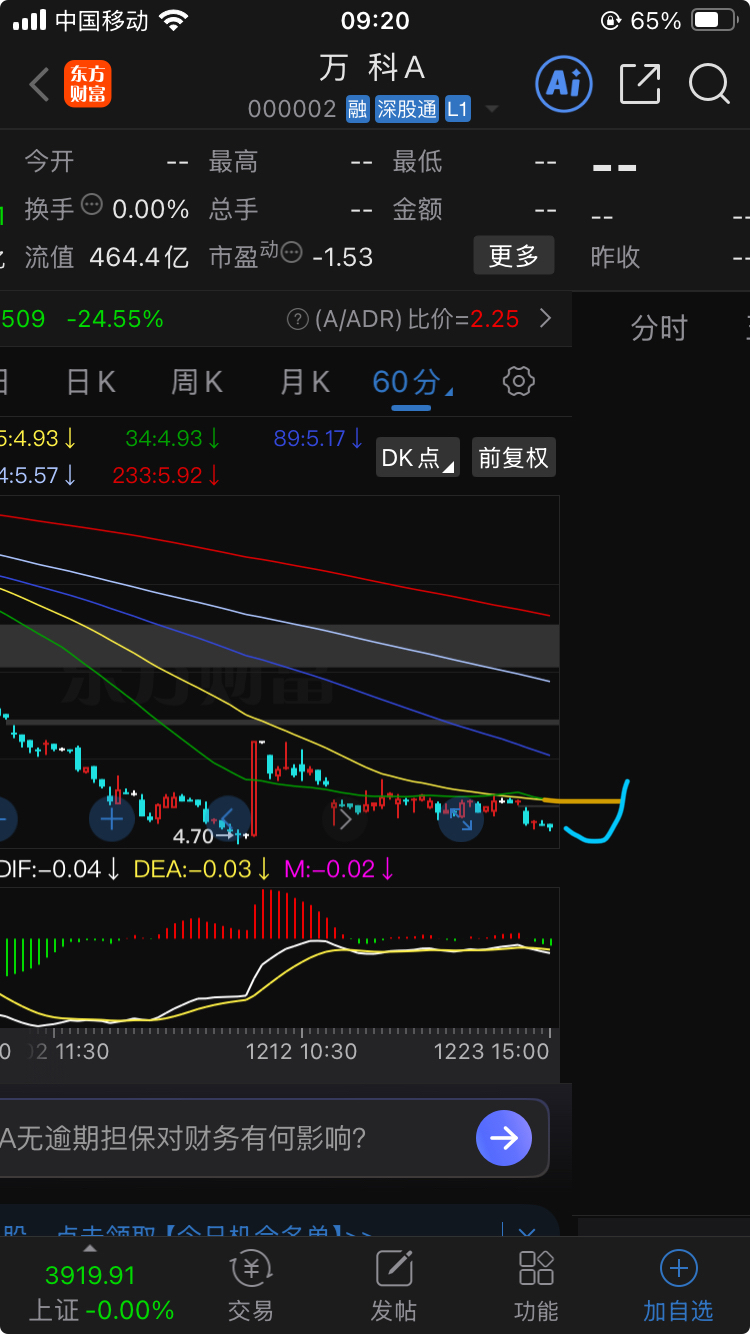Tap the question mark beside (A/ADR)
This screenshot has height=1334, width=750.
pyautogui.click(x=297, y=319)
